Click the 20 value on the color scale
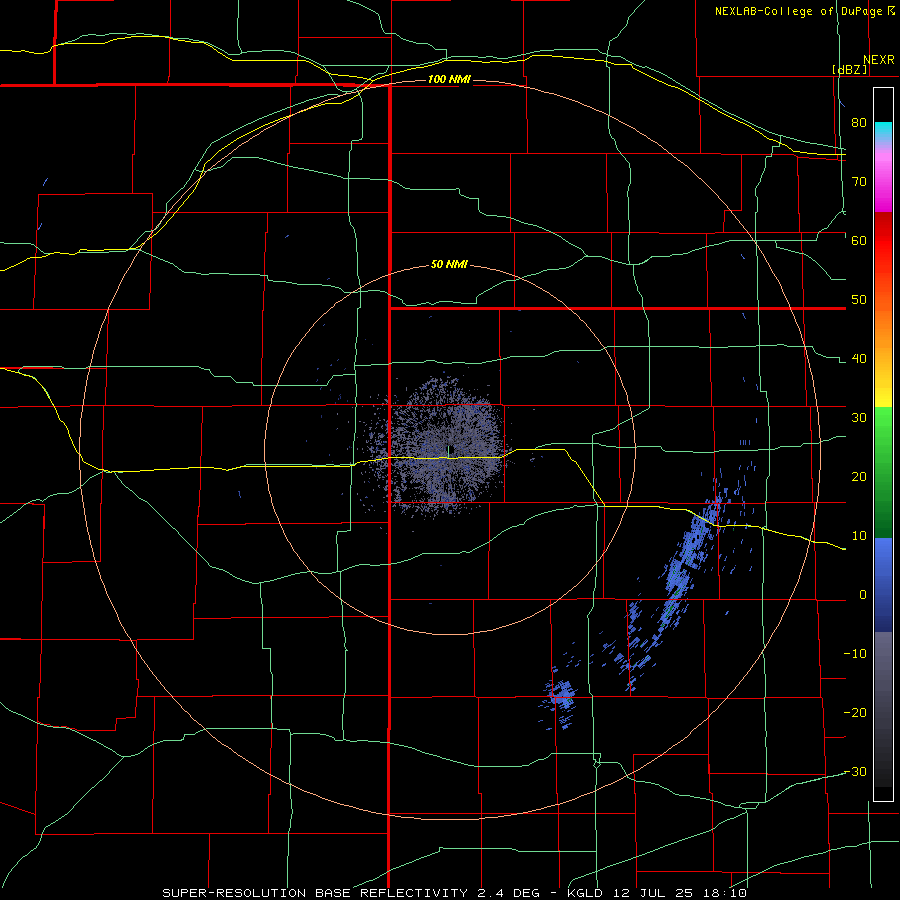Viewport: 900px width, 900px height. click(859, 477)
